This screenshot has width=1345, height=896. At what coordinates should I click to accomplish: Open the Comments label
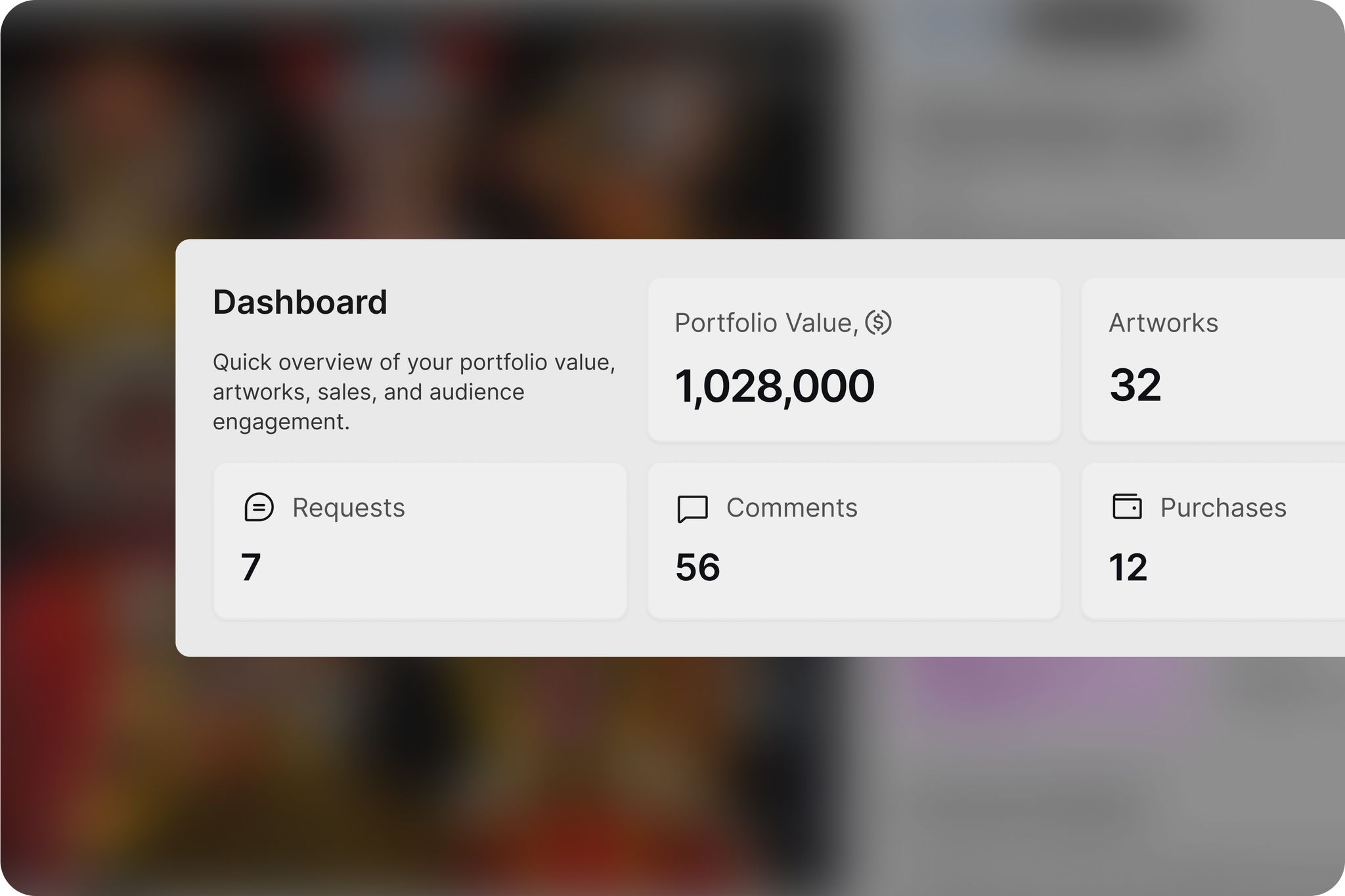pyautogui.click(x=791, y=508)
